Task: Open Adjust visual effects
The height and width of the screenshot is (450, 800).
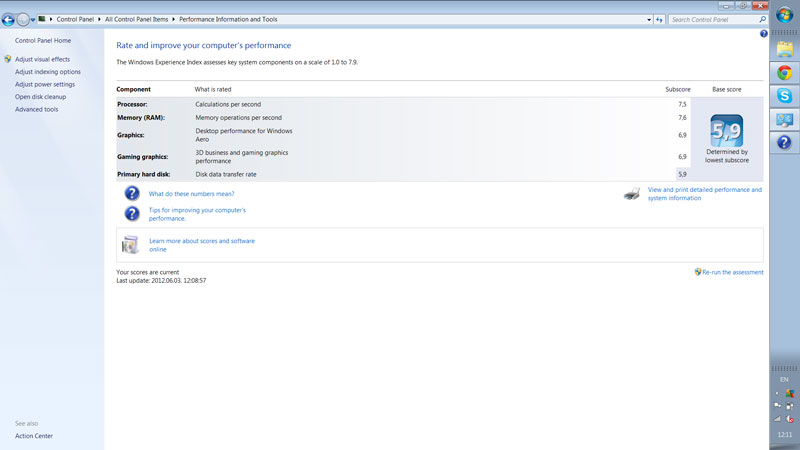Action: click(42, 59)
